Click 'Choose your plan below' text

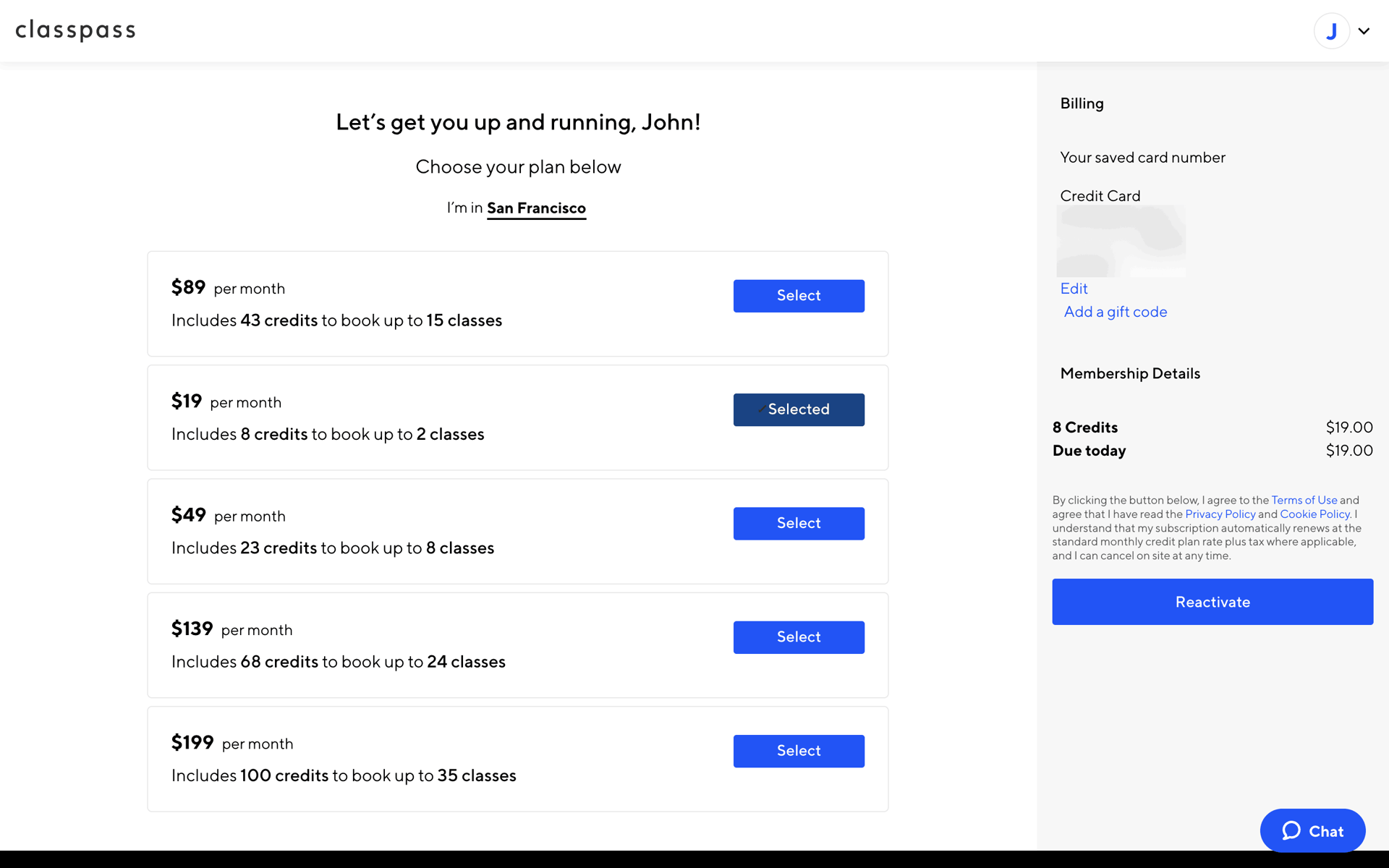click(518, 167)
